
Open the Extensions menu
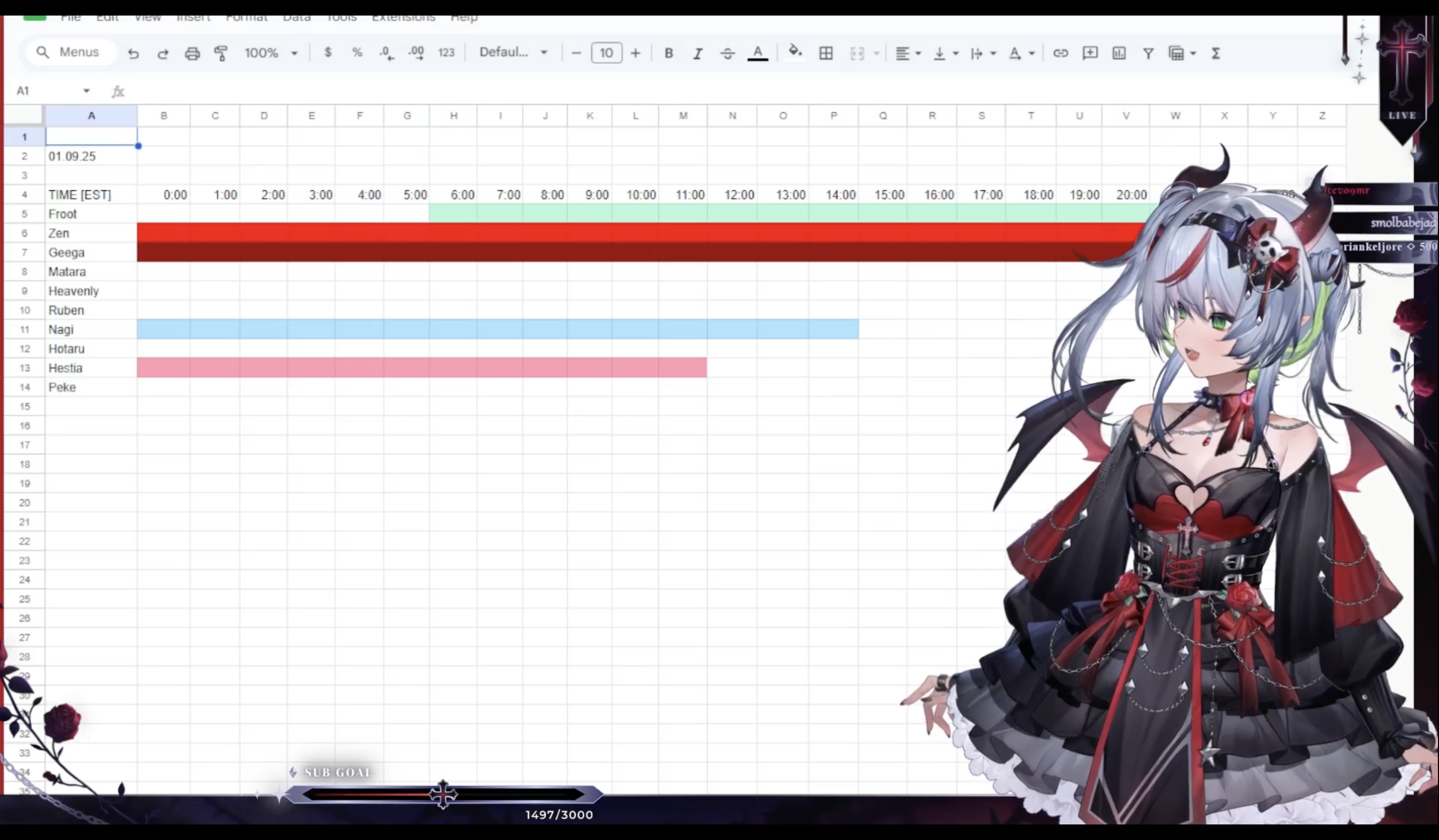403,18
